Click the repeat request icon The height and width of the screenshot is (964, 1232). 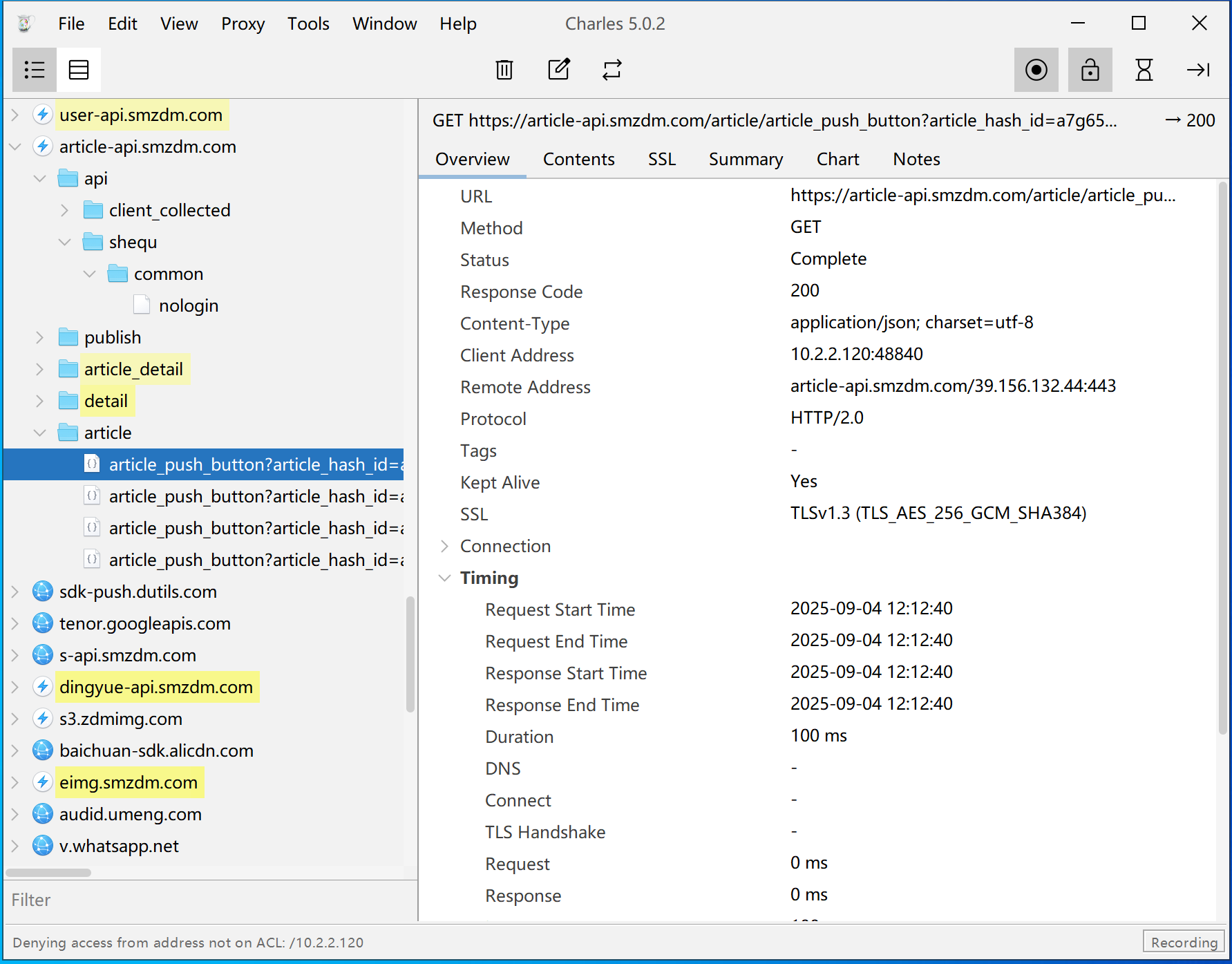pos(612,70)
